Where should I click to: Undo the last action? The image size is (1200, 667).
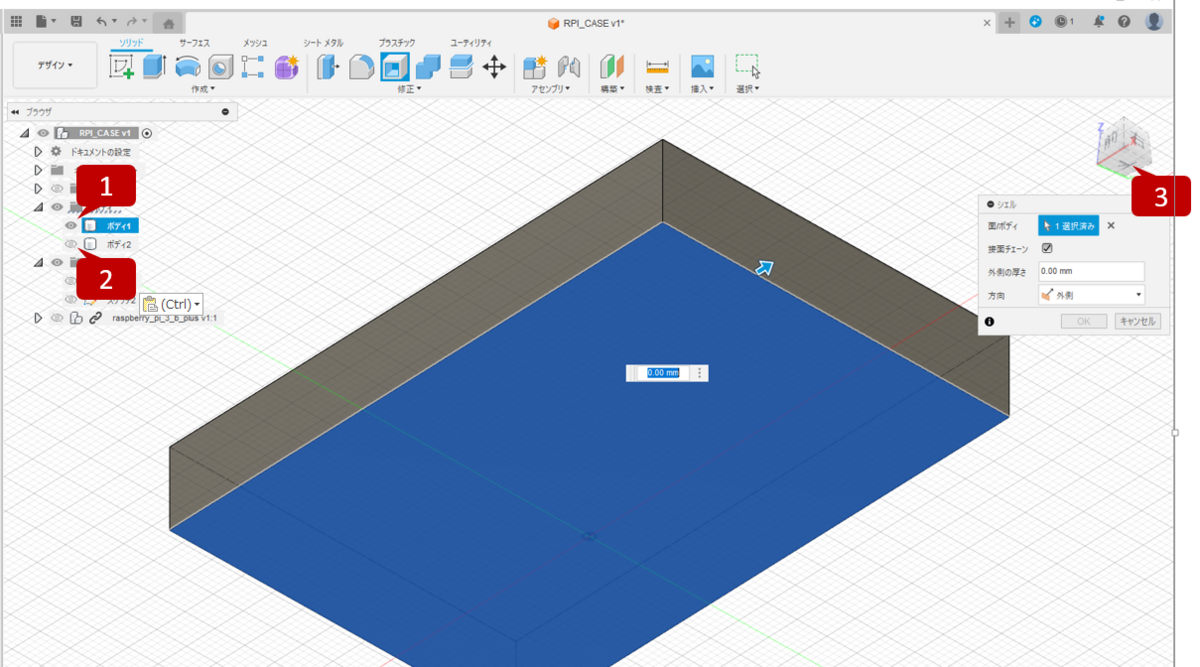pos(105,21)
